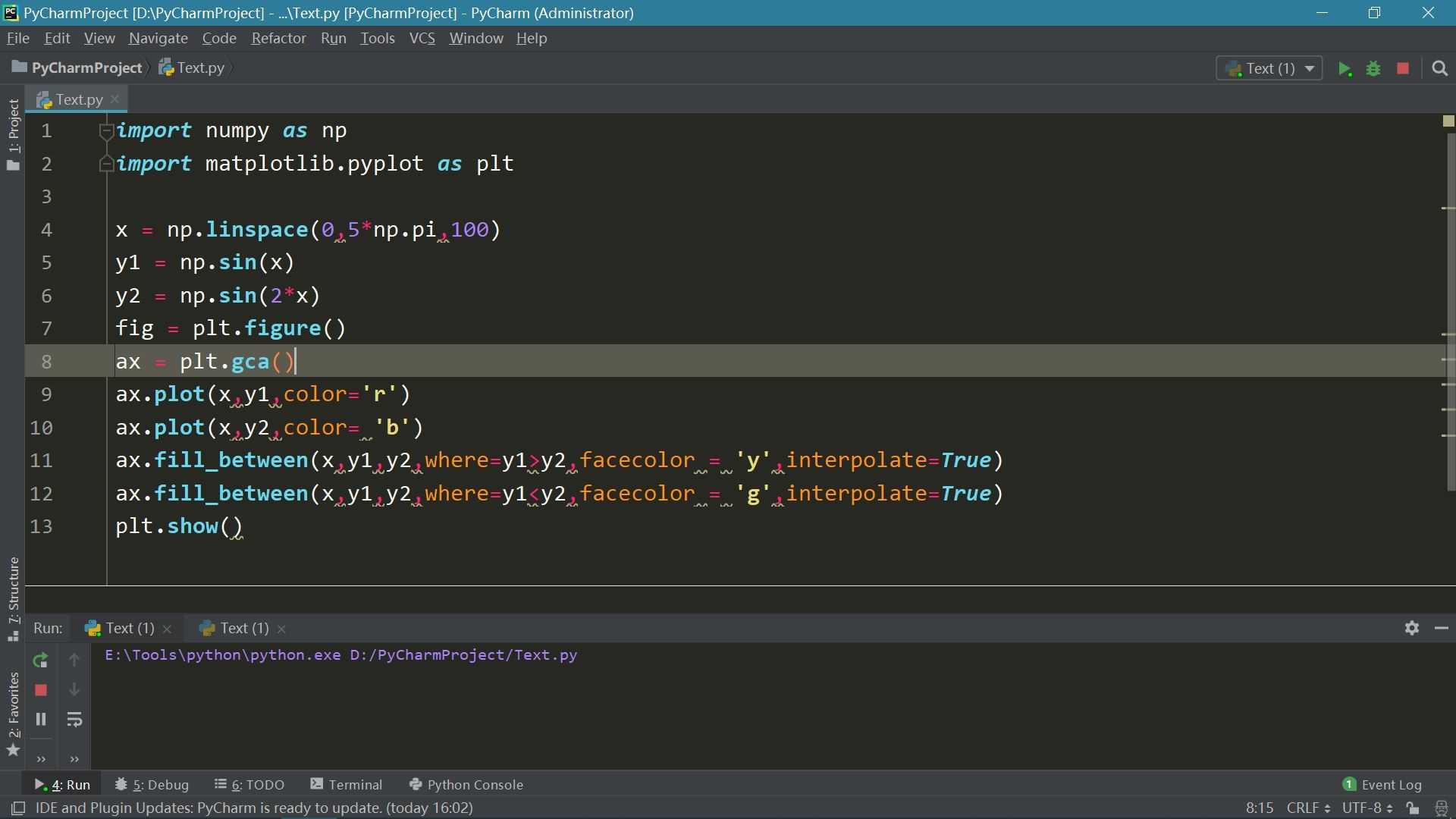Click the yellow inspection warning indicator
Viewport: 1456px width, 819px height.
coord(1448,121)
